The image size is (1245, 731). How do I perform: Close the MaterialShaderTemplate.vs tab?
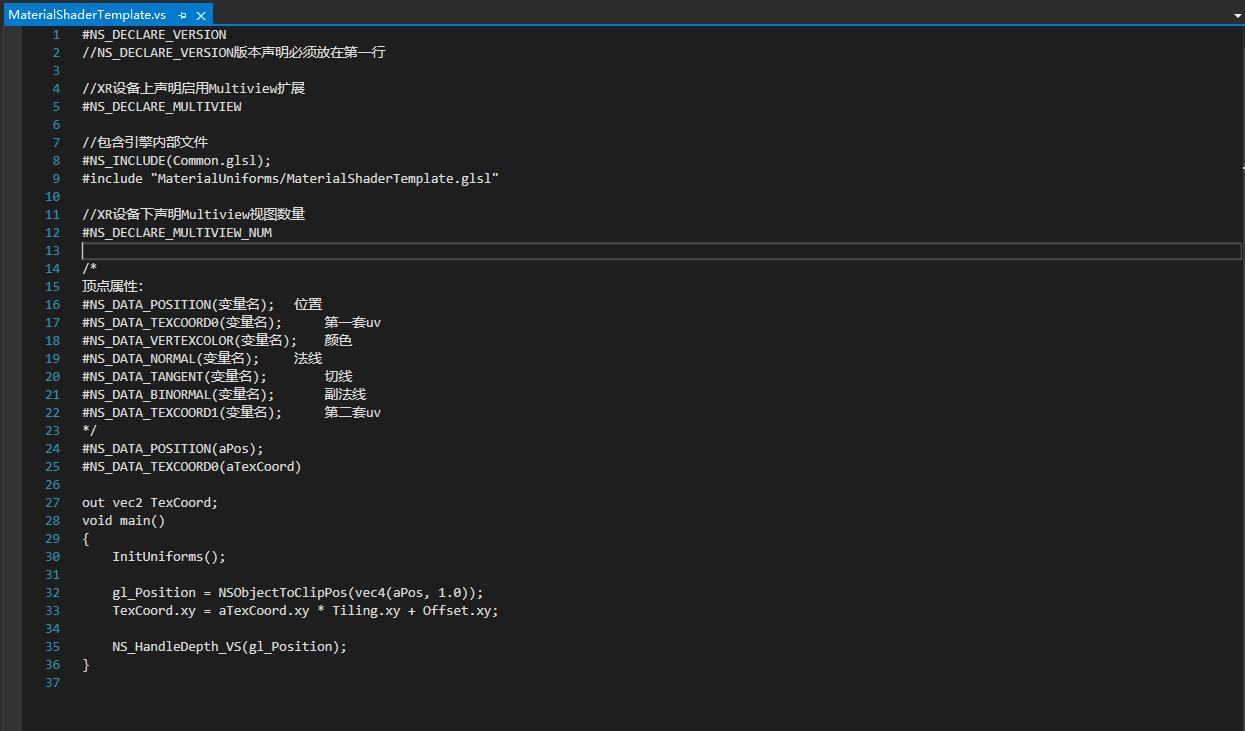[201, 16]
